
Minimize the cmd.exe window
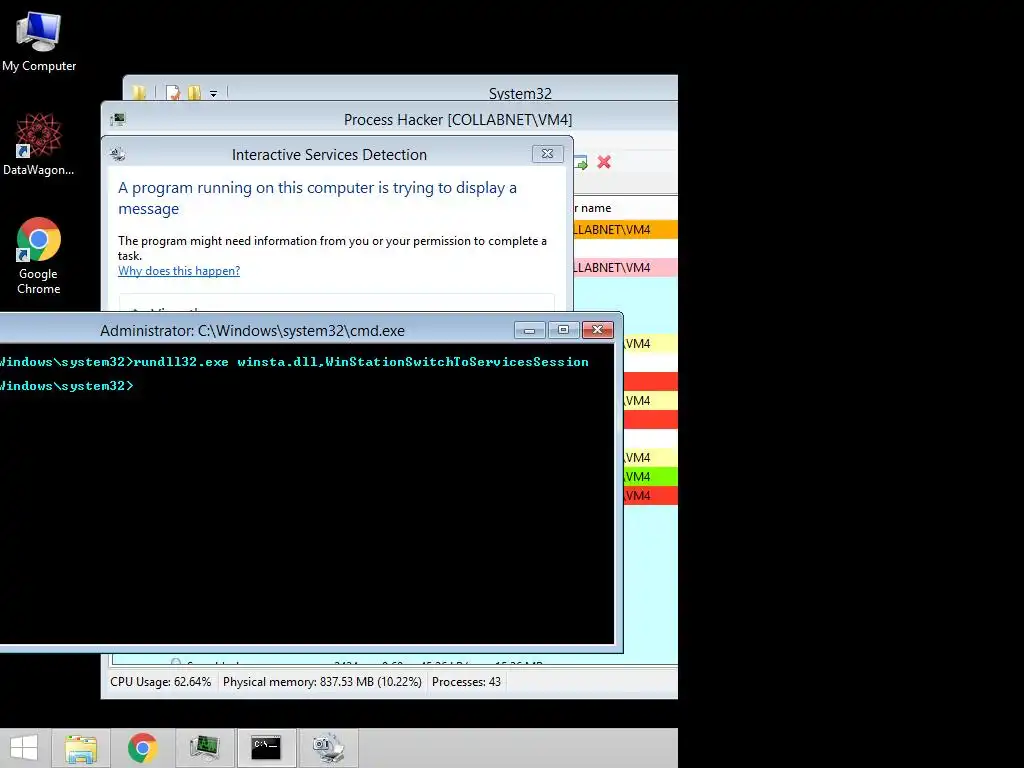point(530,330)
